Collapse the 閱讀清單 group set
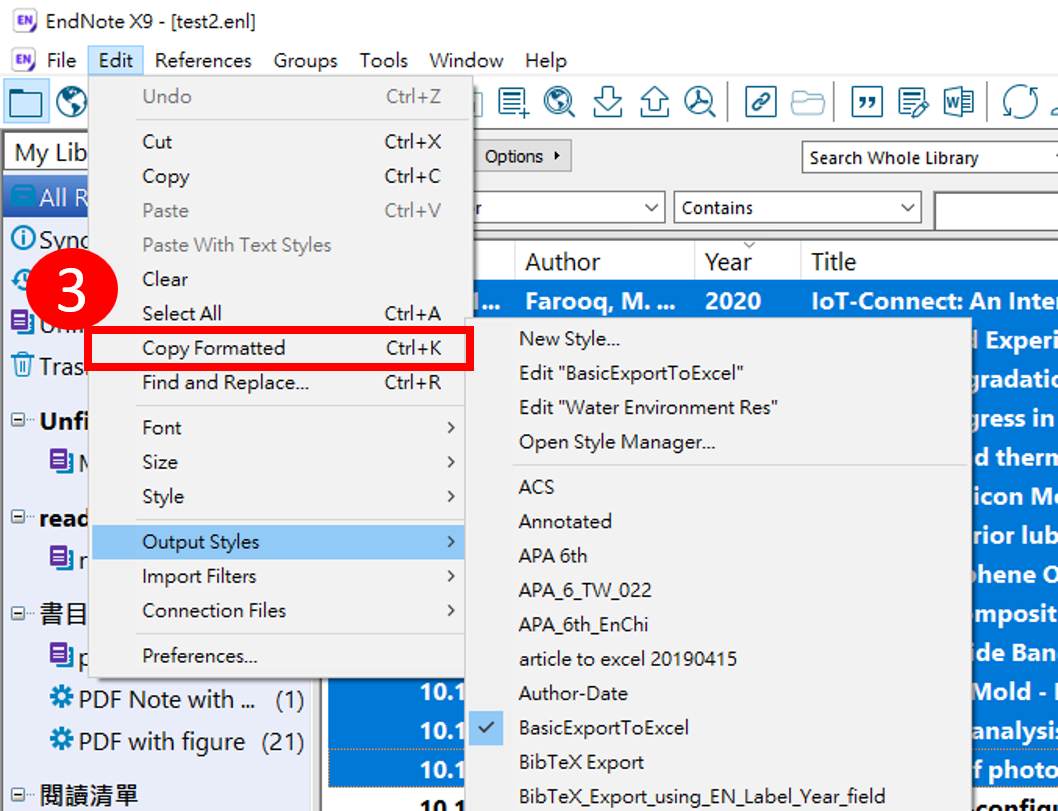This screenshot has width=1058, height=811. (18, 795)
